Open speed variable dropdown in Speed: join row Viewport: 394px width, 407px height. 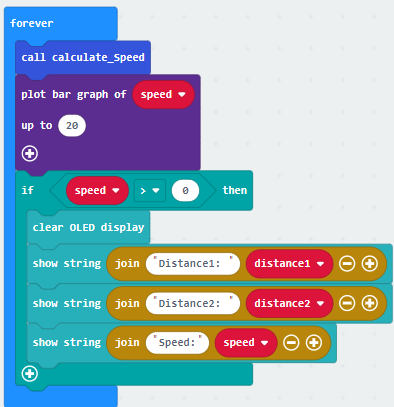tap(246, 343)
